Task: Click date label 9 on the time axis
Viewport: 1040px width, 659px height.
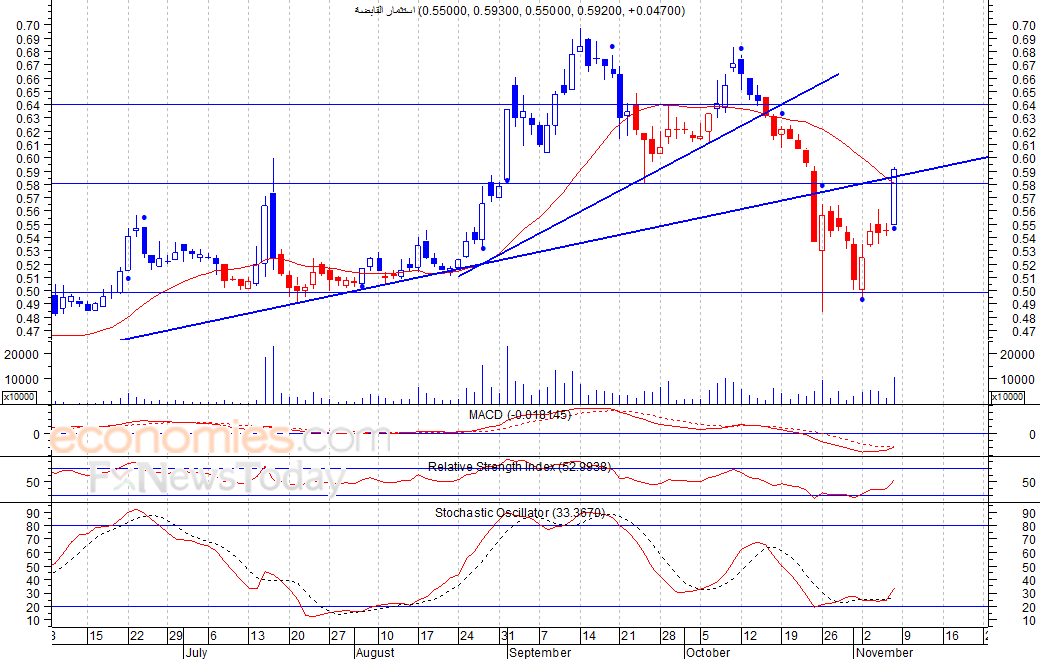Action: pos(907,636)
